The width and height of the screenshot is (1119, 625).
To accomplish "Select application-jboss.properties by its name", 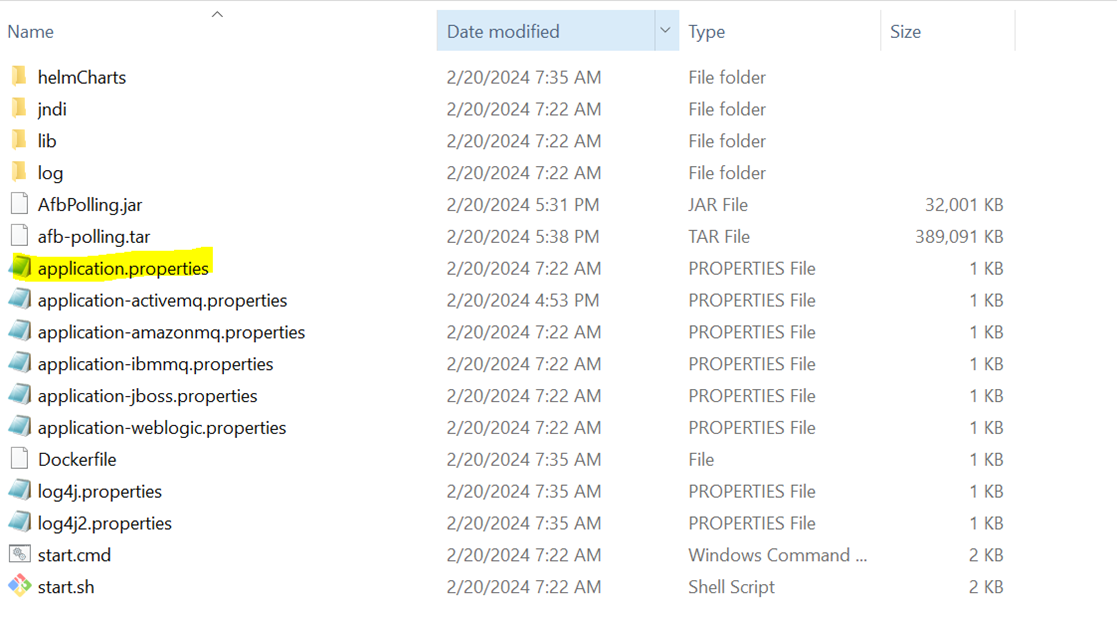I will point(150,395).
